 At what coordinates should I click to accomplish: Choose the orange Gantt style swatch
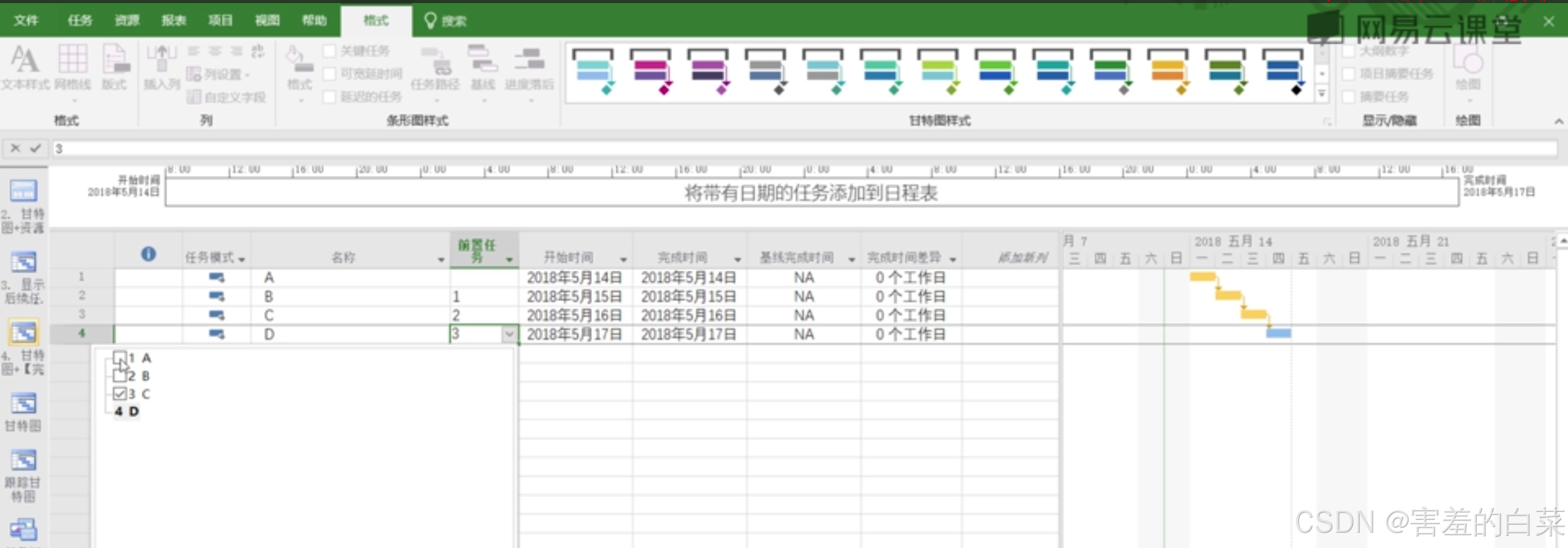(1168, 72)
